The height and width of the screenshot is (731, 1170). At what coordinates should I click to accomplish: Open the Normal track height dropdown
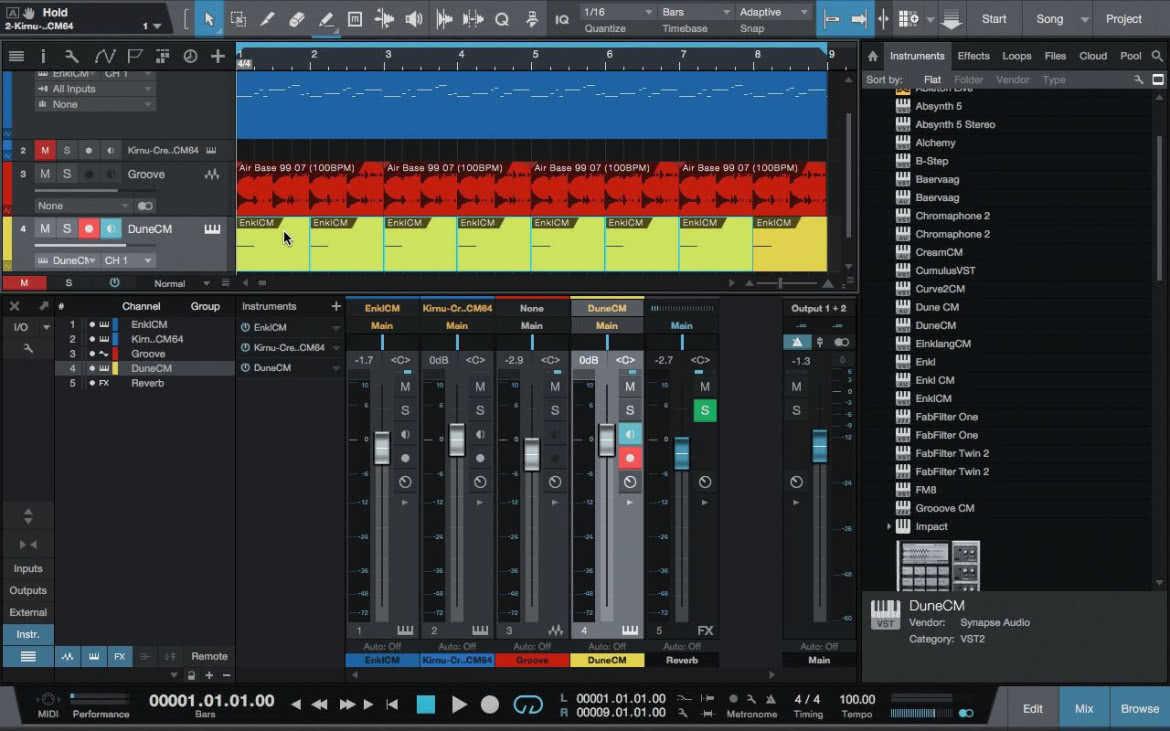coord(181,283)
